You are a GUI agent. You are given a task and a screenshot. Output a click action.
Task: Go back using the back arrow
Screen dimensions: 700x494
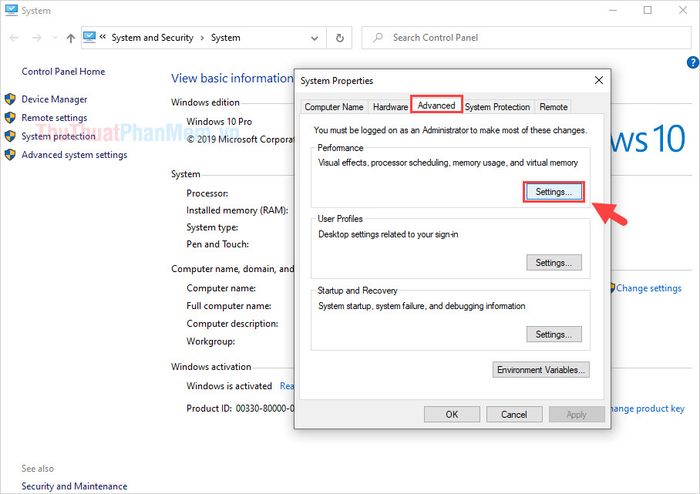(x=14, y=38)
